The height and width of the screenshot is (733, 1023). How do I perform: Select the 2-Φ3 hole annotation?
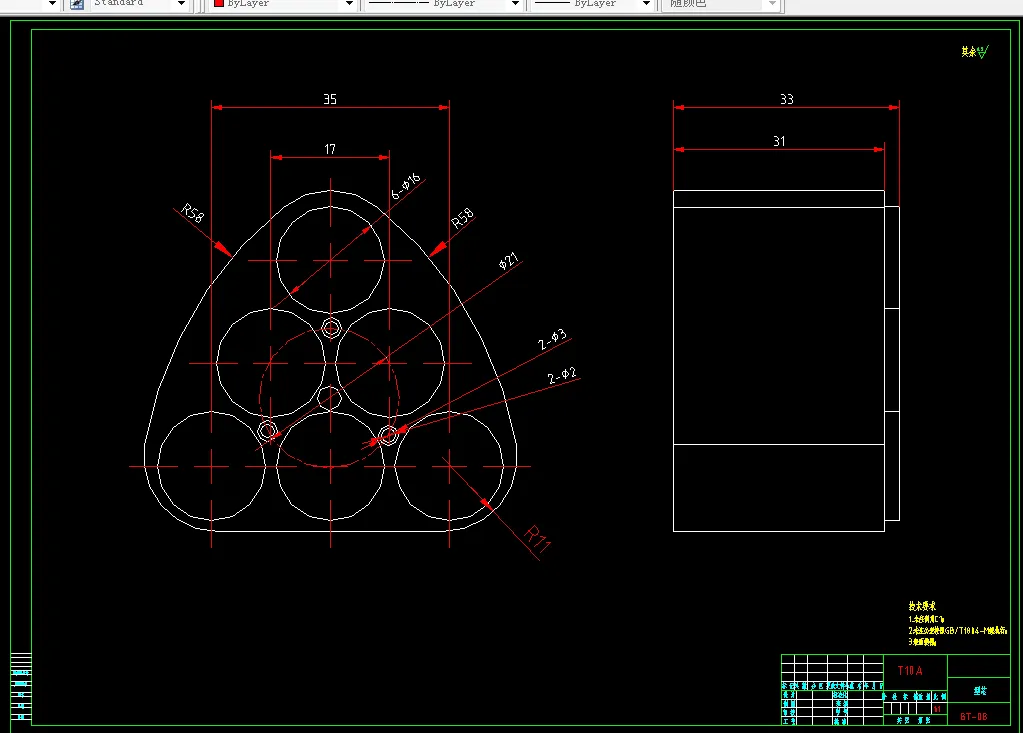[552, 340]
